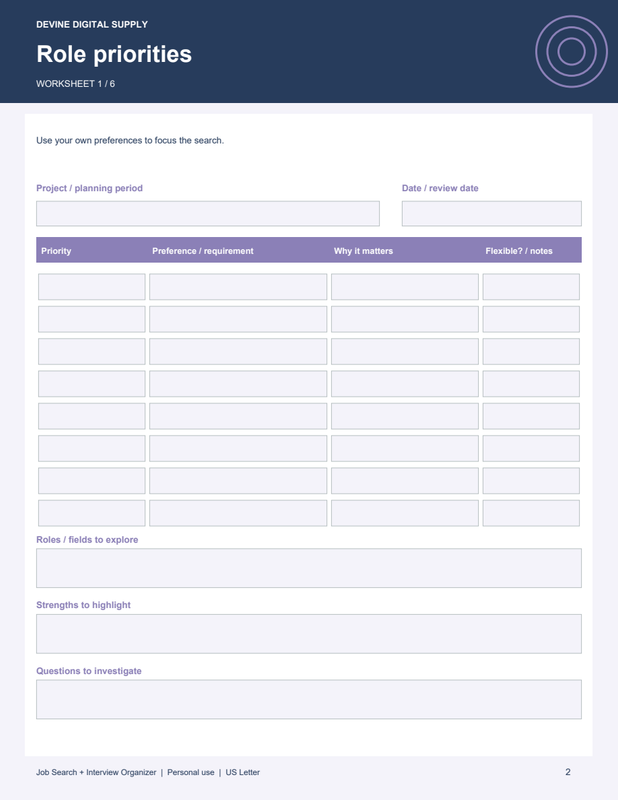The height and width of the screenshot is (800, 618).
Task: Click the Flexible? / notes column header
Action: tap(519, 251)
